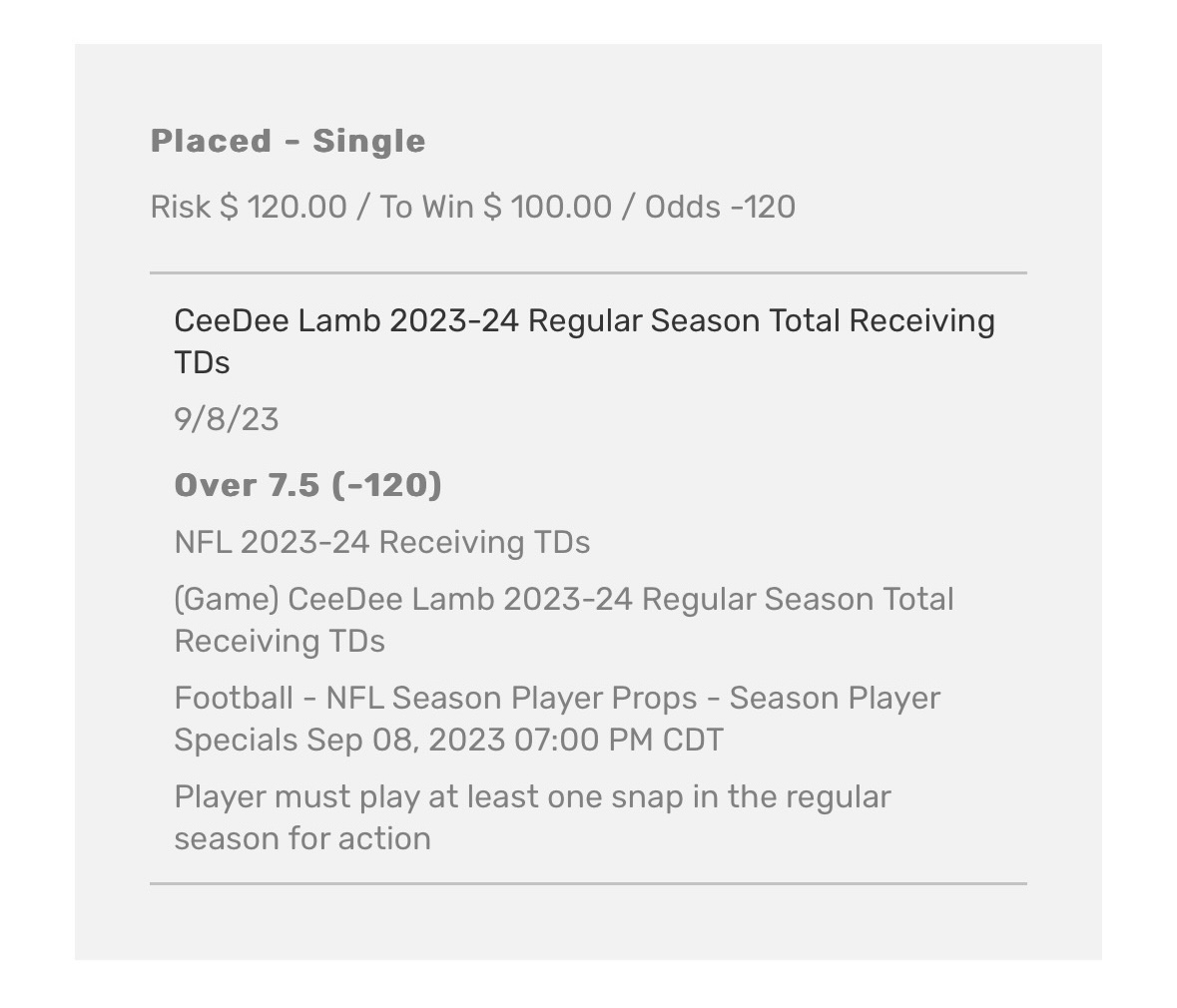Select the Sep 08, 2023 07:00 PM CDT timestamp
Screen dimensions: 1177x1008
coord(515,740)
